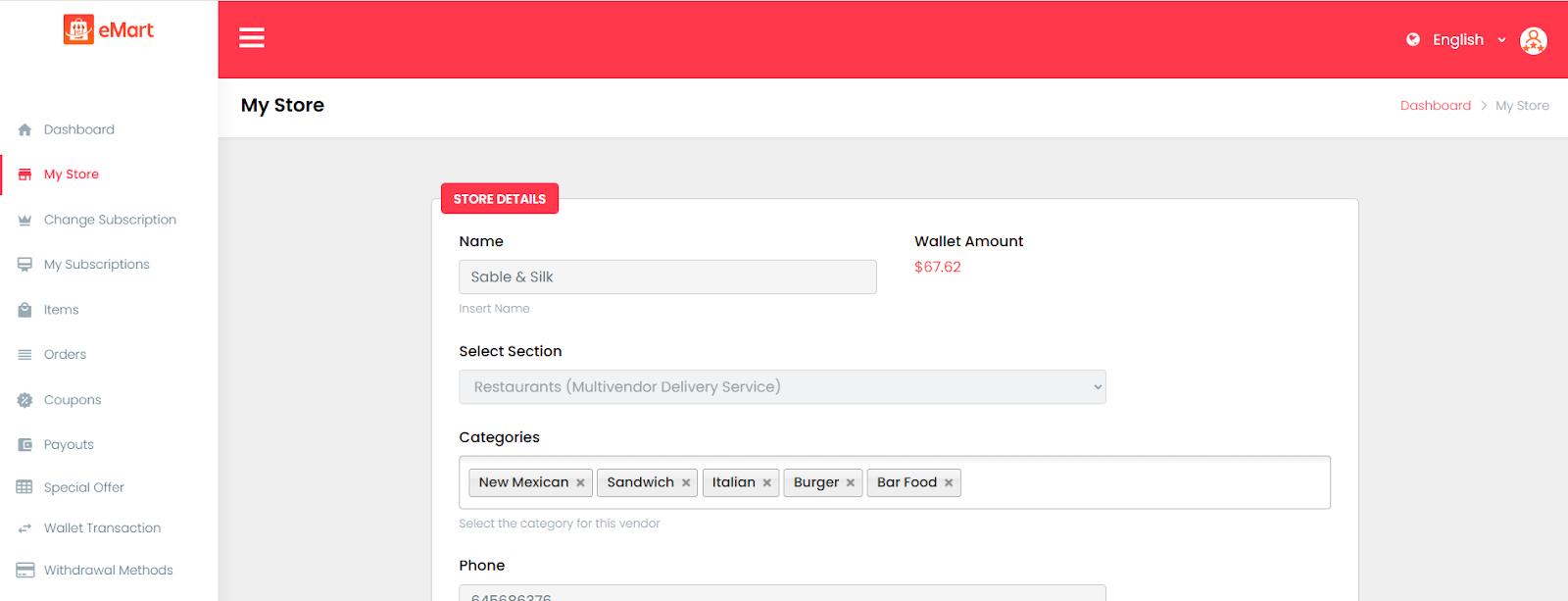Click the Dashboard breadcrumb link
1568x601 pixels.
pos(1435,106)
